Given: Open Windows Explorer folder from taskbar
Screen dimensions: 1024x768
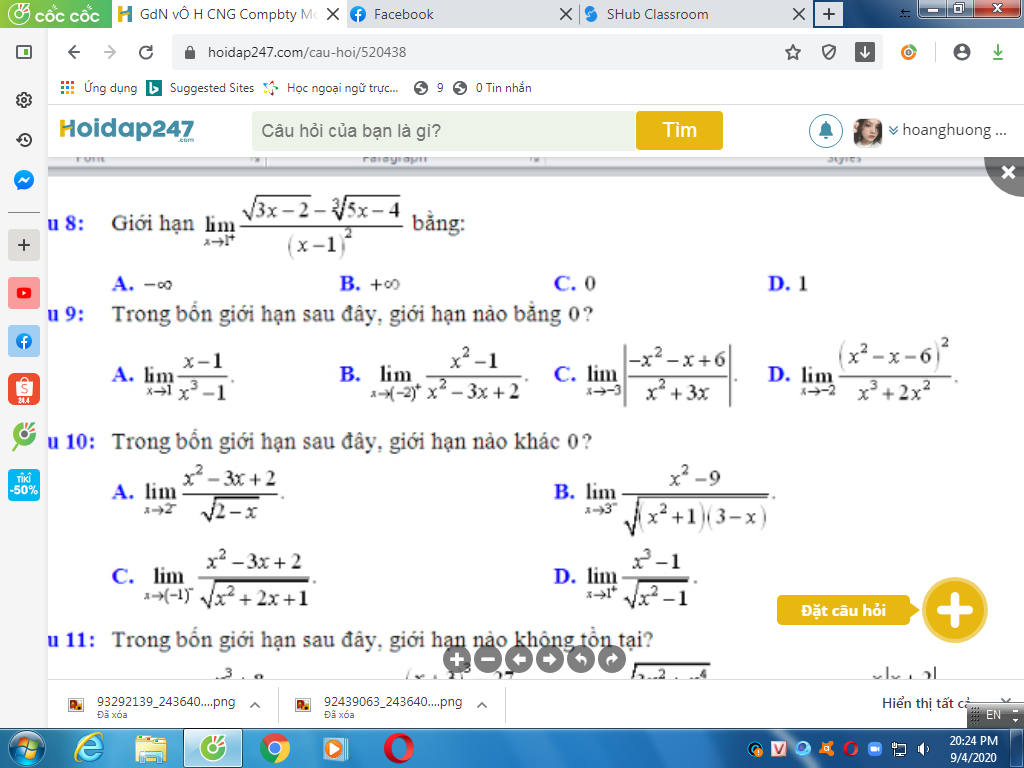Looking at the screenshot, I should coord(151,748).
